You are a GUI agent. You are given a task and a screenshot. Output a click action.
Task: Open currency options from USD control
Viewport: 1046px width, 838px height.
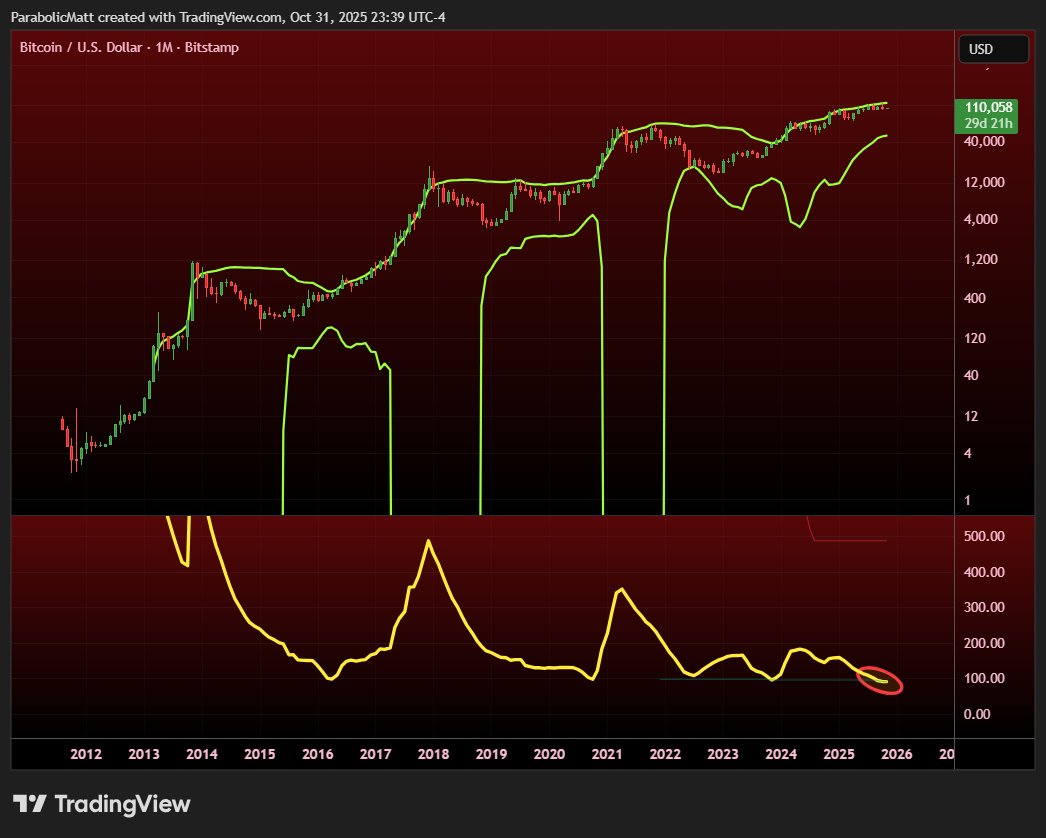(x=993, y=48)
